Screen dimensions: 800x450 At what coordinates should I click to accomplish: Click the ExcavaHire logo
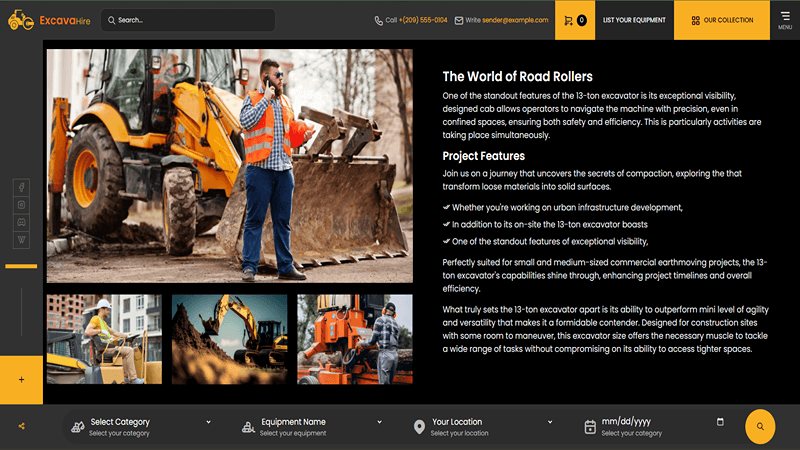(x=49, y=20)
